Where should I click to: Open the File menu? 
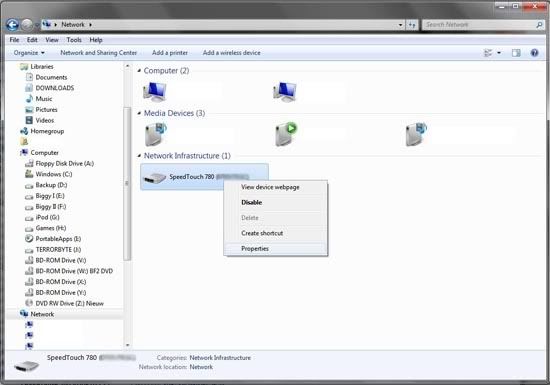(x=14, y=40)
